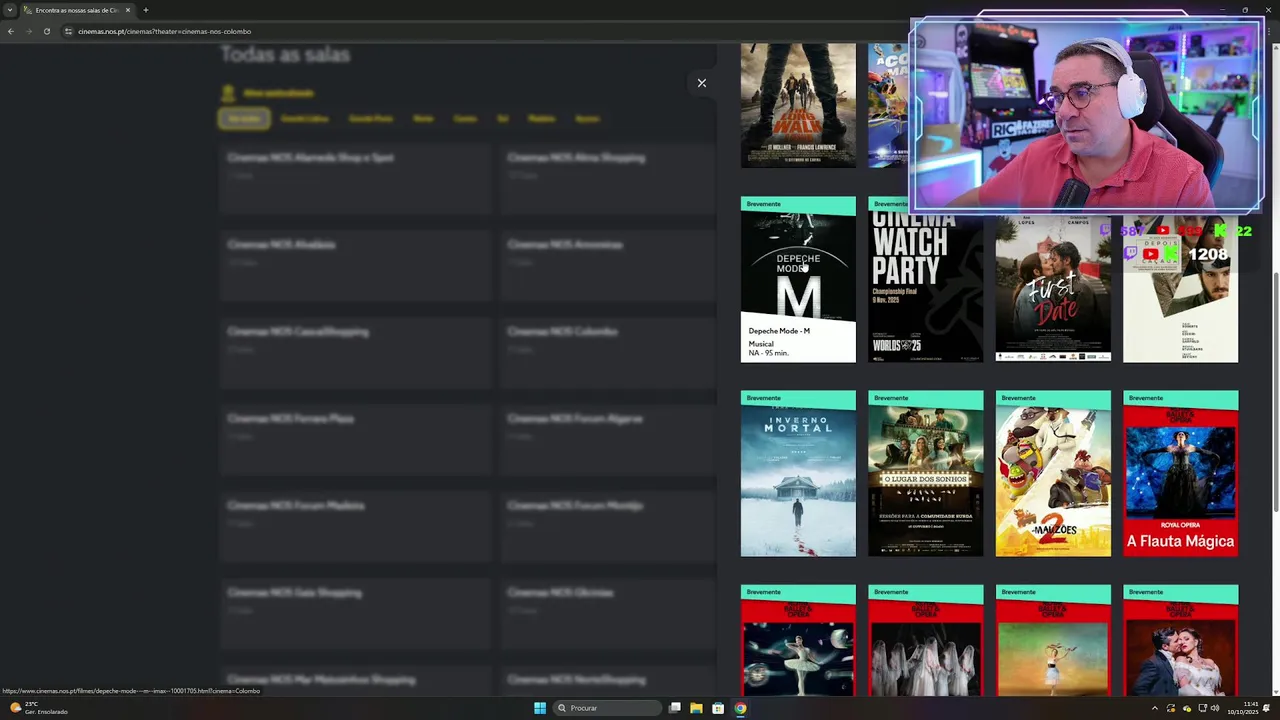This screenshot has width=1280, height=720.
Task: Click the yellow location pin icon
Action: tap(228, 93)
